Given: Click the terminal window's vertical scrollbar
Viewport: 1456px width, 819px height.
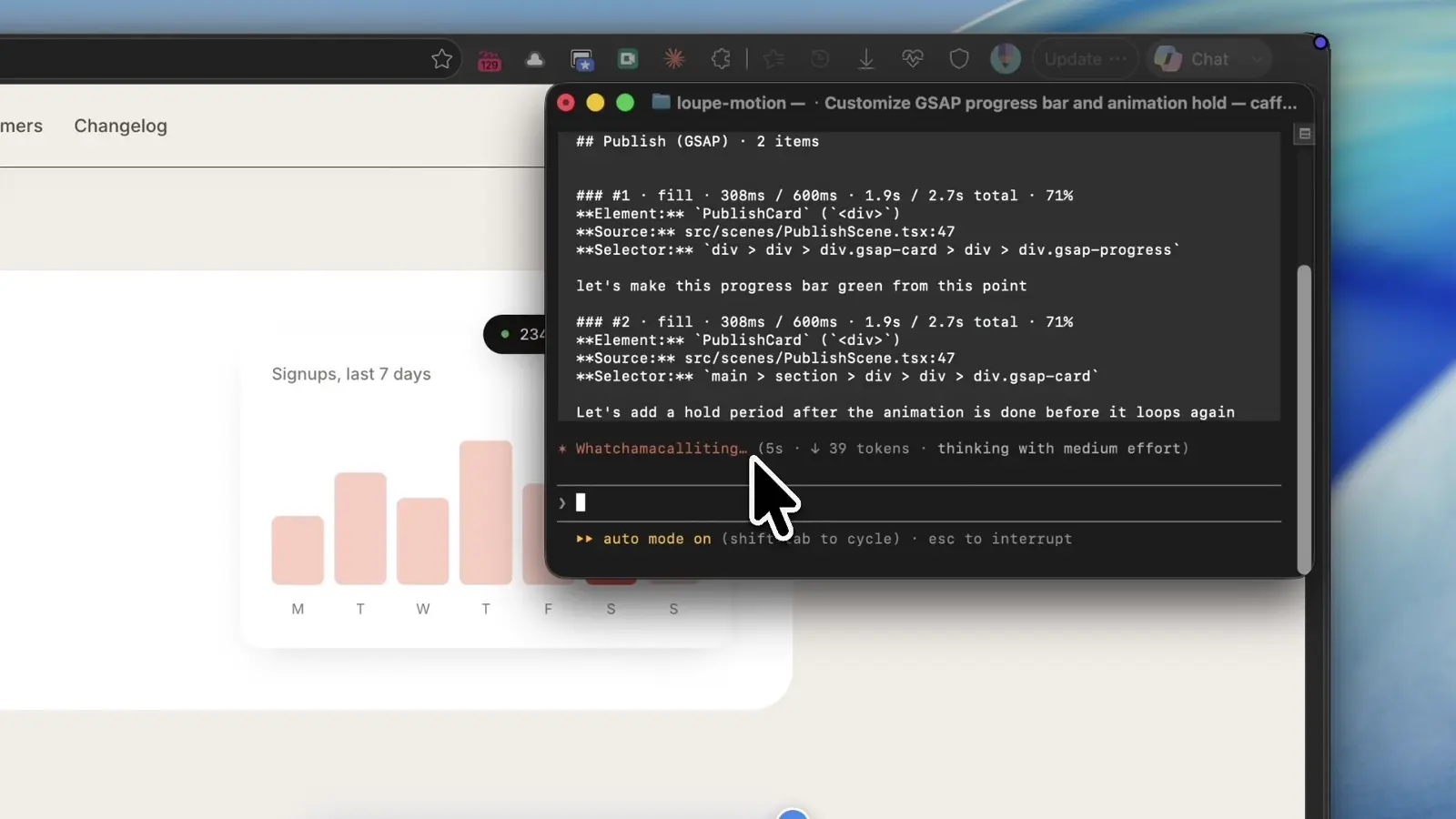Looking at the screenshot, I should pyautogui.click(x=1304, y=419).
